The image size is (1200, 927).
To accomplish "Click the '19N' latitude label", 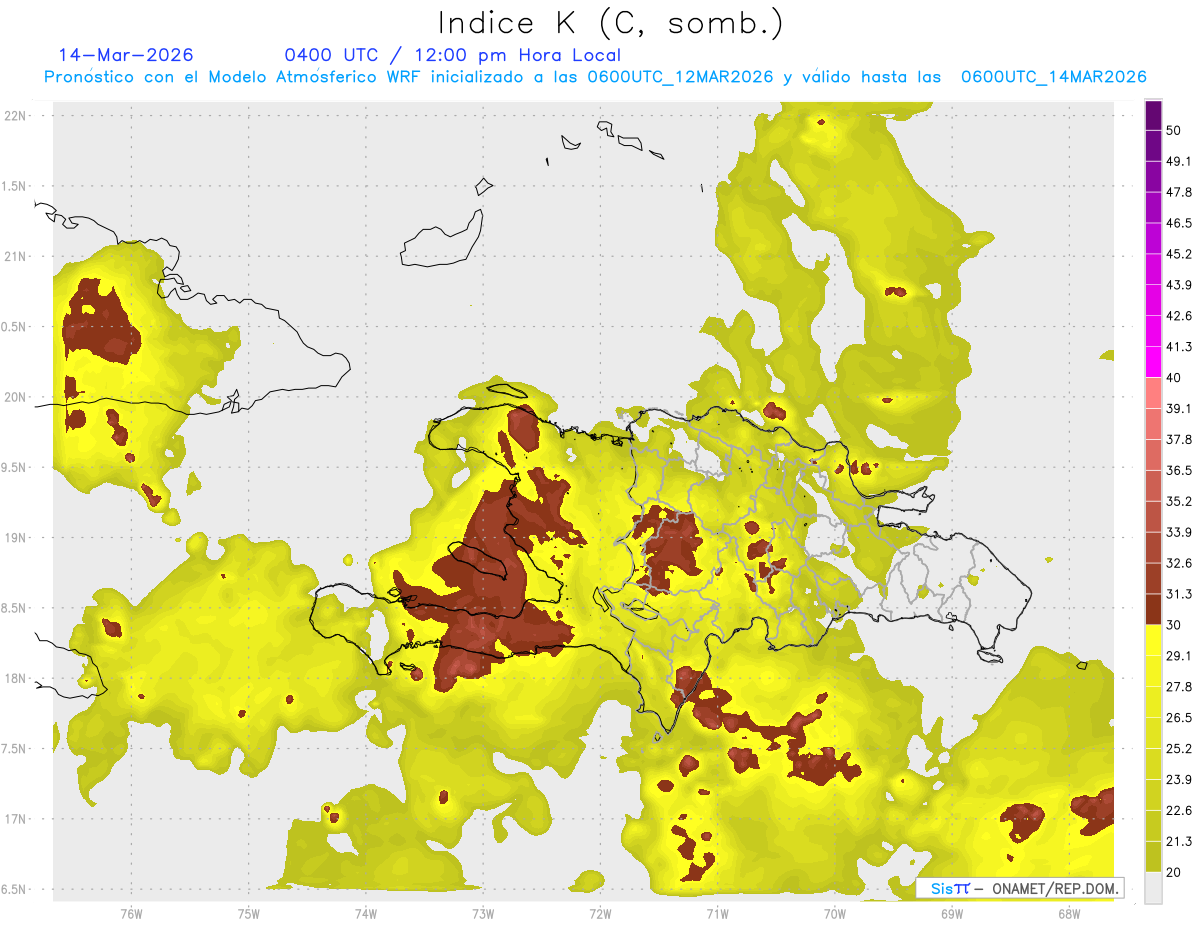I will click(x=15, y=537).
